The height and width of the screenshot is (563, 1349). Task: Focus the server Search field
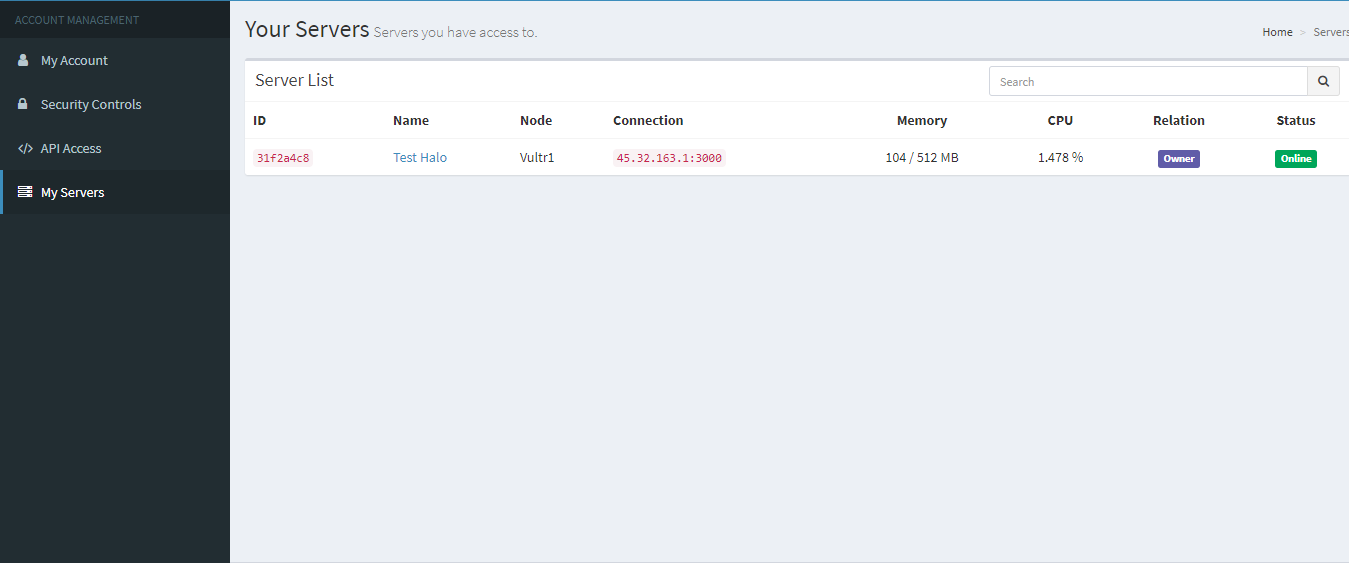pos(1148,82)
